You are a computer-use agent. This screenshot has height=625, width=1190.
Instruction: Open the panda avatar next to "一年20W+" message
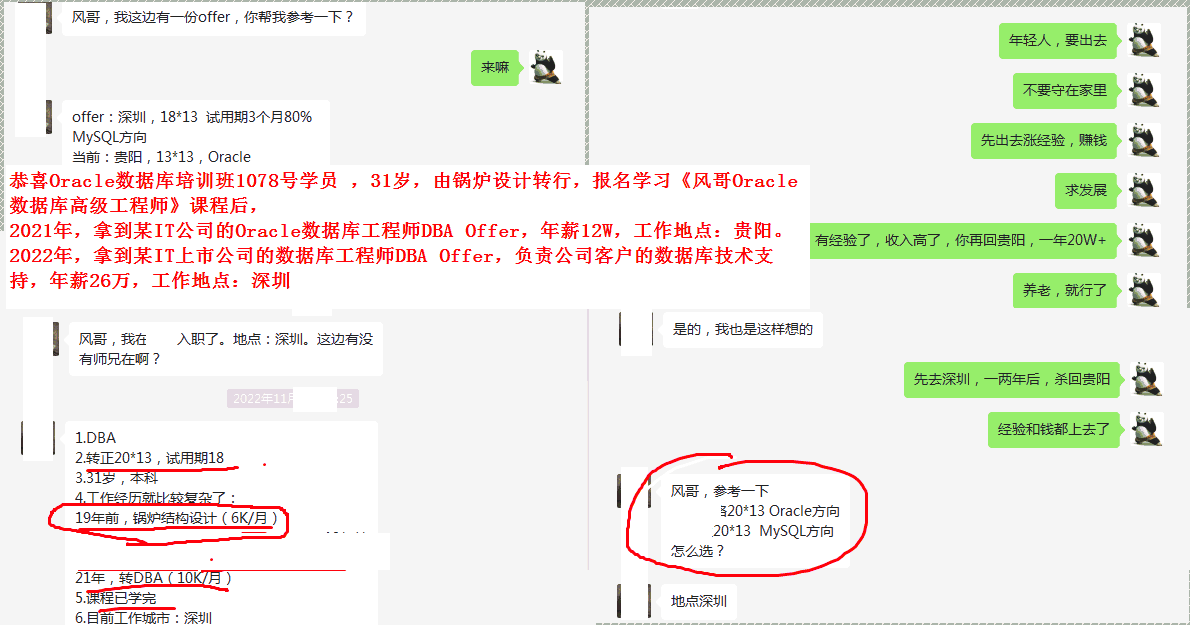coord(1144,240)
